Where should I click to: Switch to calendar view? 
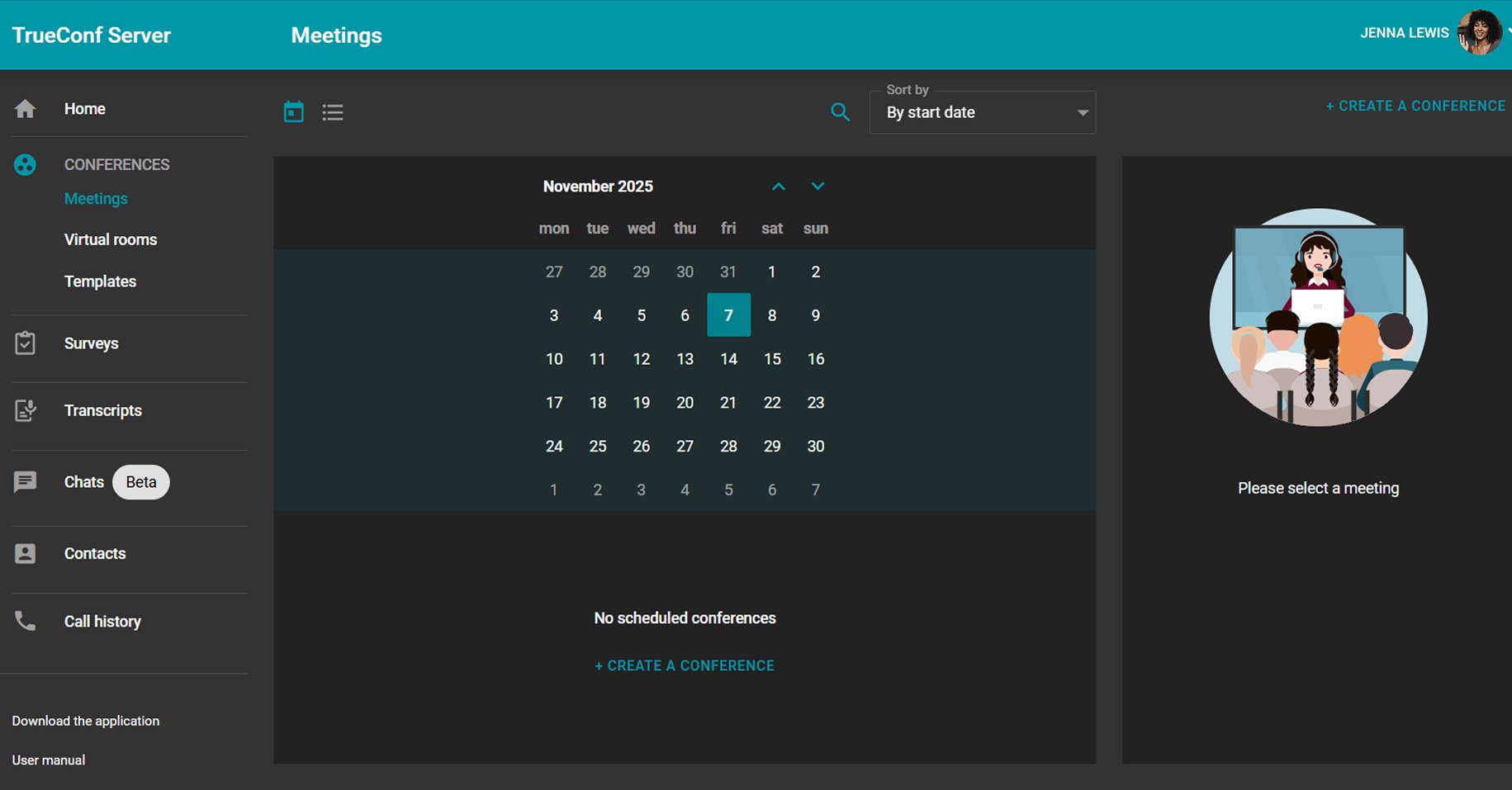point(293,112)
